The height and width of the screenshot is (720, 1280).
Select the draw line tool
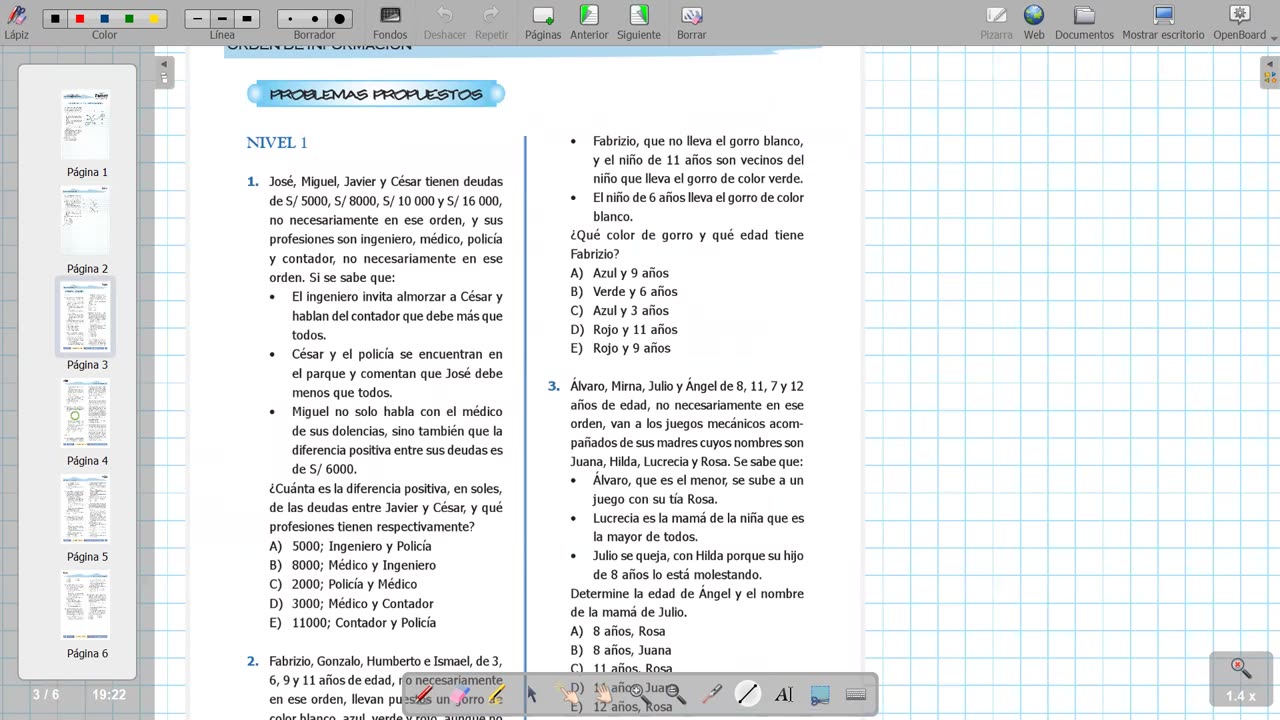[748, 694]
